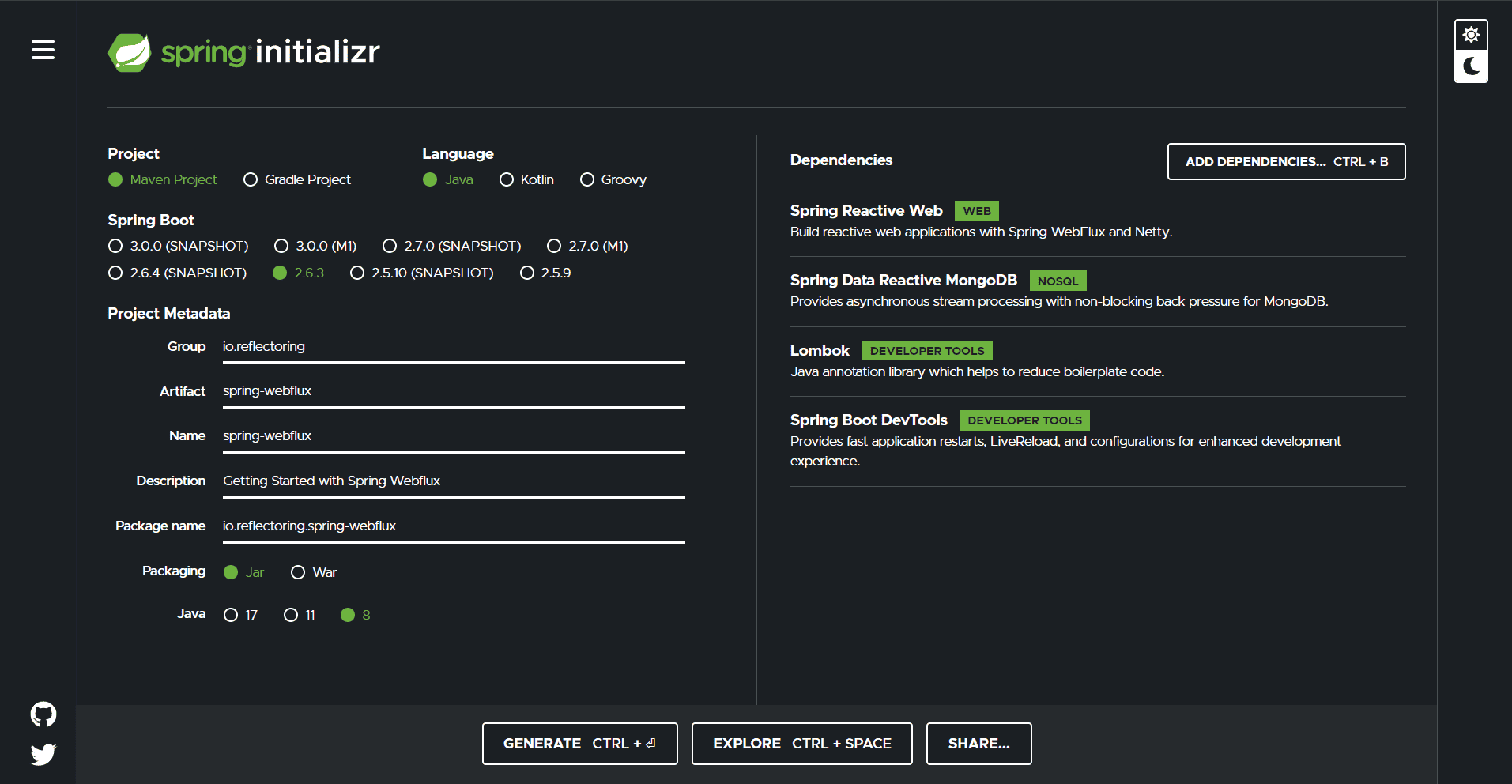Image resolution: width=1512 pixels, height=784 pixels.
Task: Switch to dark theme with moon icon
Action: pos(1471,66)
